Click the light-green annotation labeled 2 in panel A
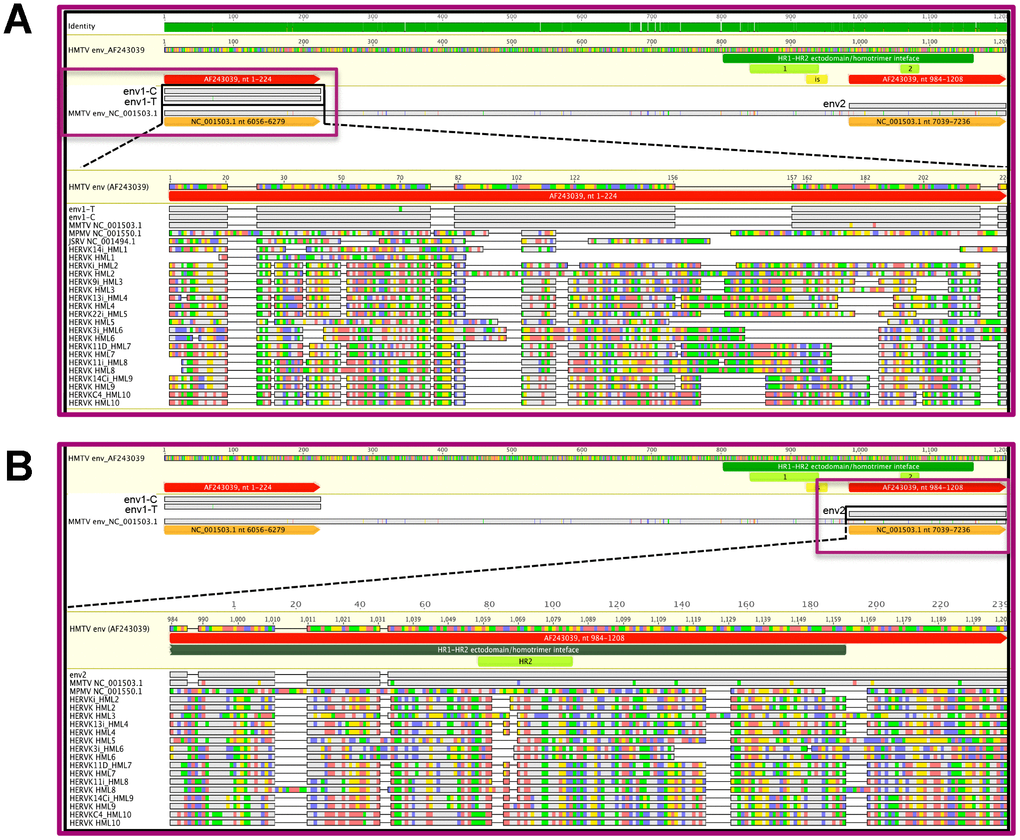The image size is (1020, 840). point(911,69)
